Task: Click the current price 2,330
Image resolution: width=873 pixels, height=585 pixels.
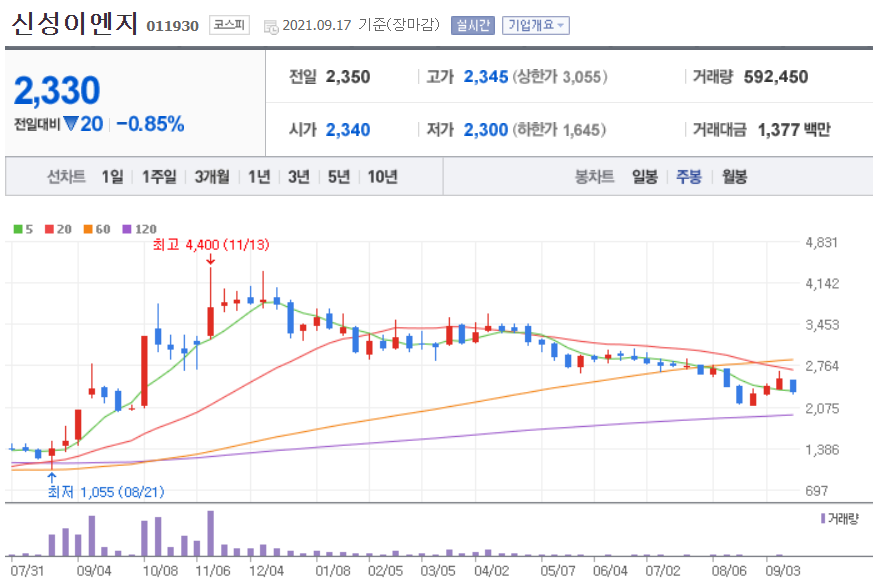Action: [57, 90]
